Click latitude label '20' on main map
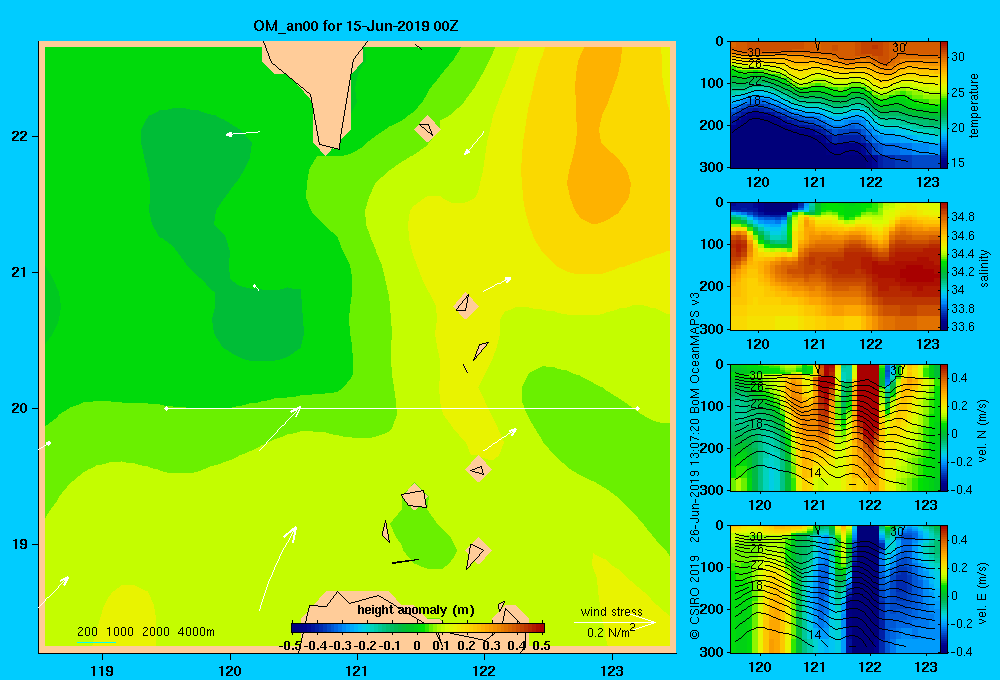This screenshot has width=1000, height=680. [x=20, y=408]
